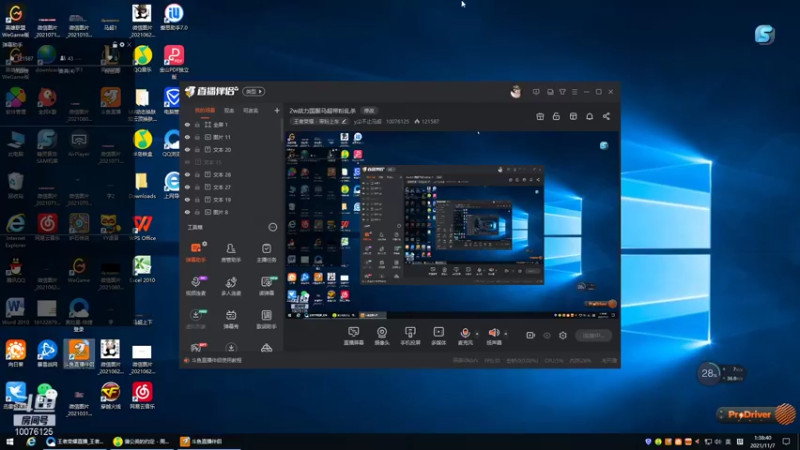Image resolution: width=800 pixels, height=450 pixels.
Task: Open the 视频连麦 video co-stream tool
Action: pyautogui.click(x=196, y=286)
